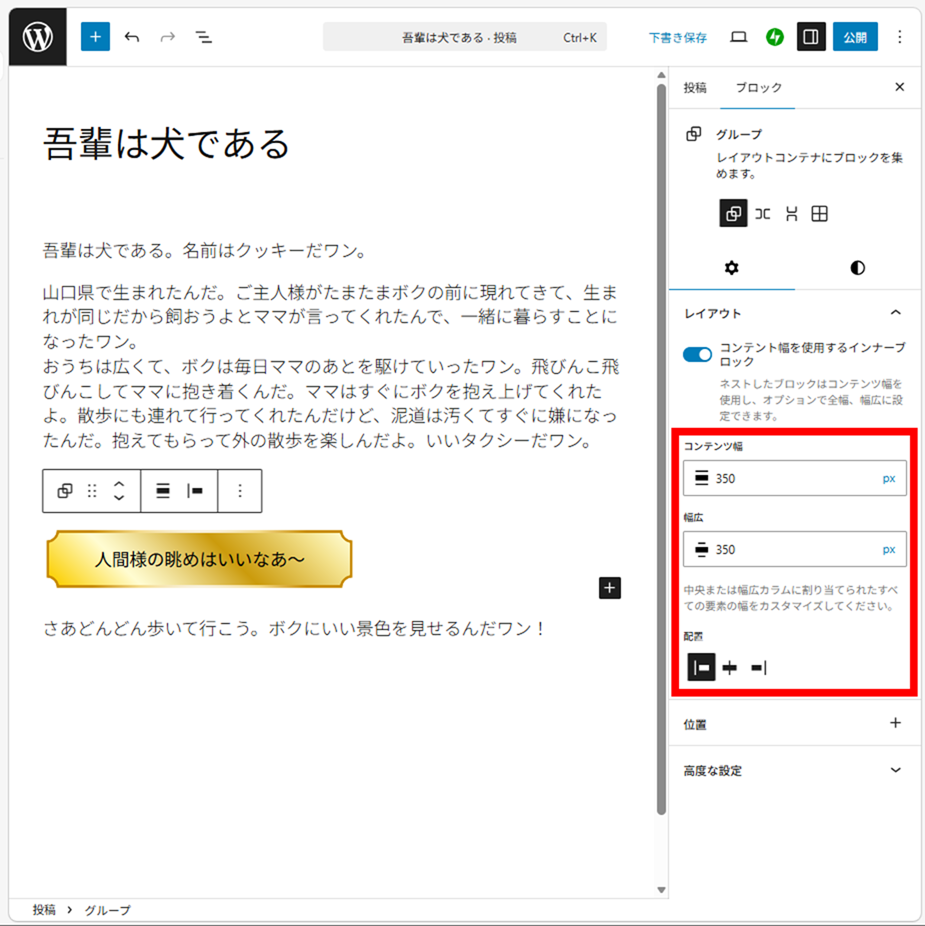Screen dimensions: 925x926
Task: Expand the 高度な設定 section
Action: [x=895, y=770]
